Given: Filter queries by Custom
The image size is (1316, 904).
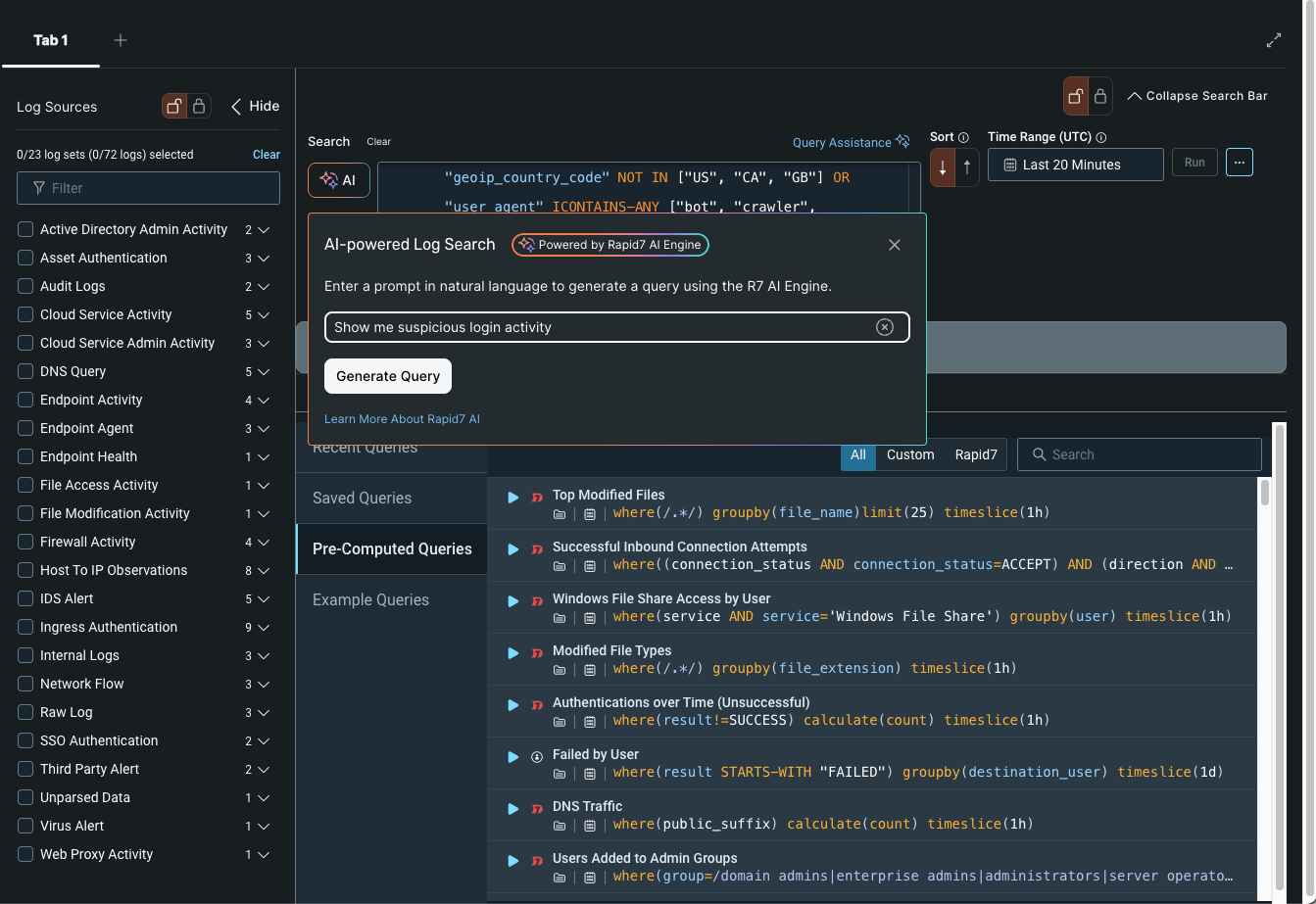Looking at the screenshot, I should coord(910,454).
